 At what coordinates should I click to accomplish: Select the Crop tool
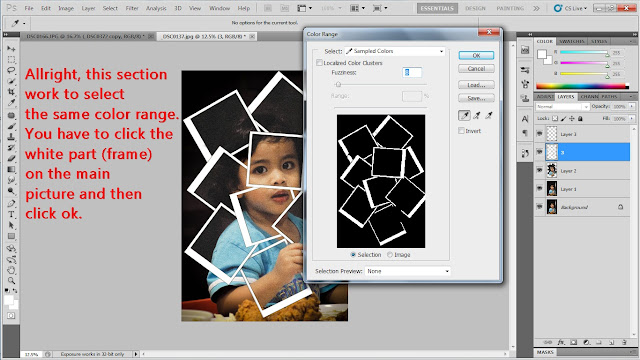(x=11, y=91)
